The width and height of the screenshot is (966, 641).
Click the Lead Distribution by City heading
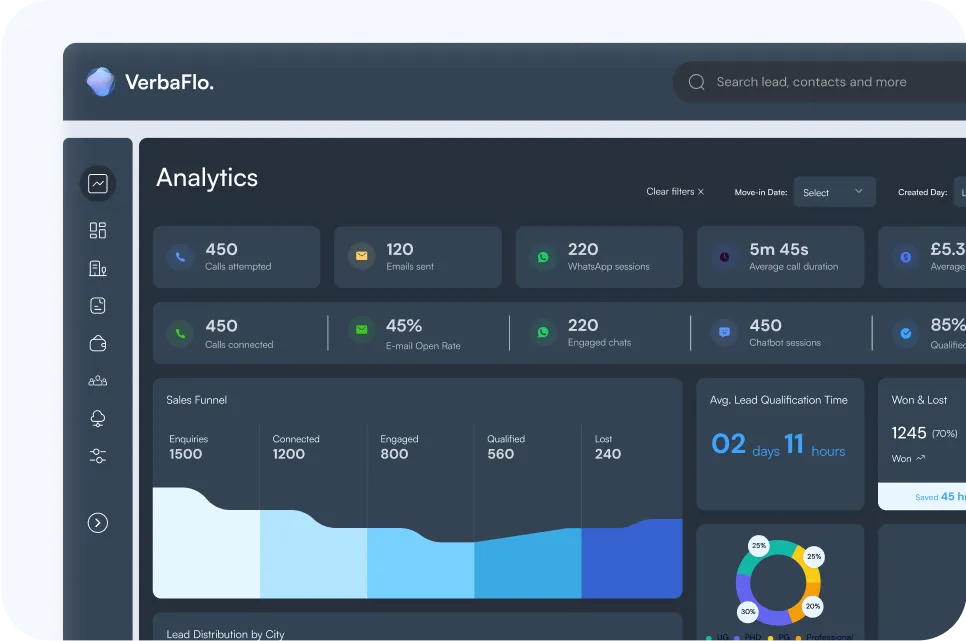coord(225,634)
